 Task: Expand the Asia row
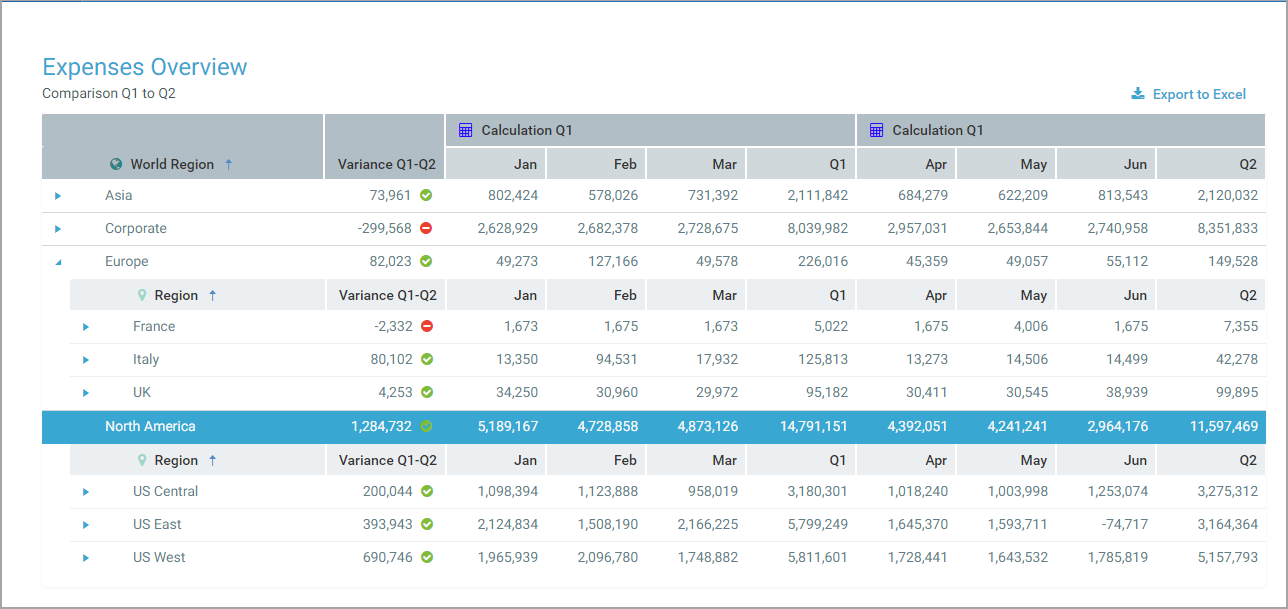(x=58, y=196)
